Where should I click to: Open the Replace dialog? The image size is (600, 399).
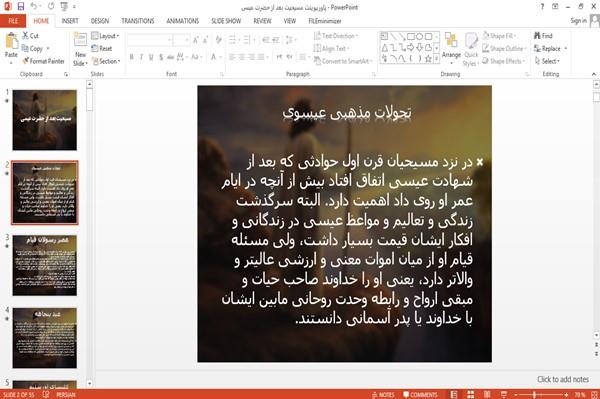(548, 49)
